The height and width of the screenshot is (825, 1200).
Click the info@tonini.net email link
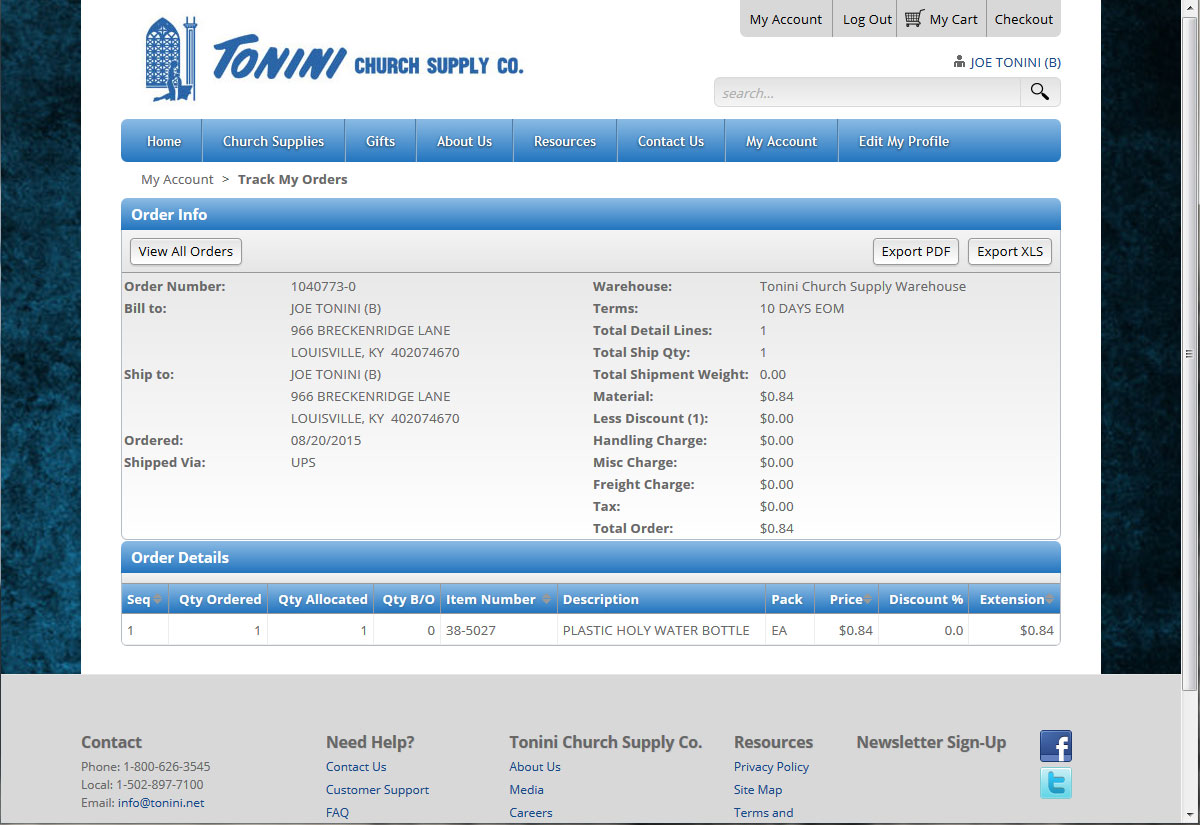(x=161, y=802)
